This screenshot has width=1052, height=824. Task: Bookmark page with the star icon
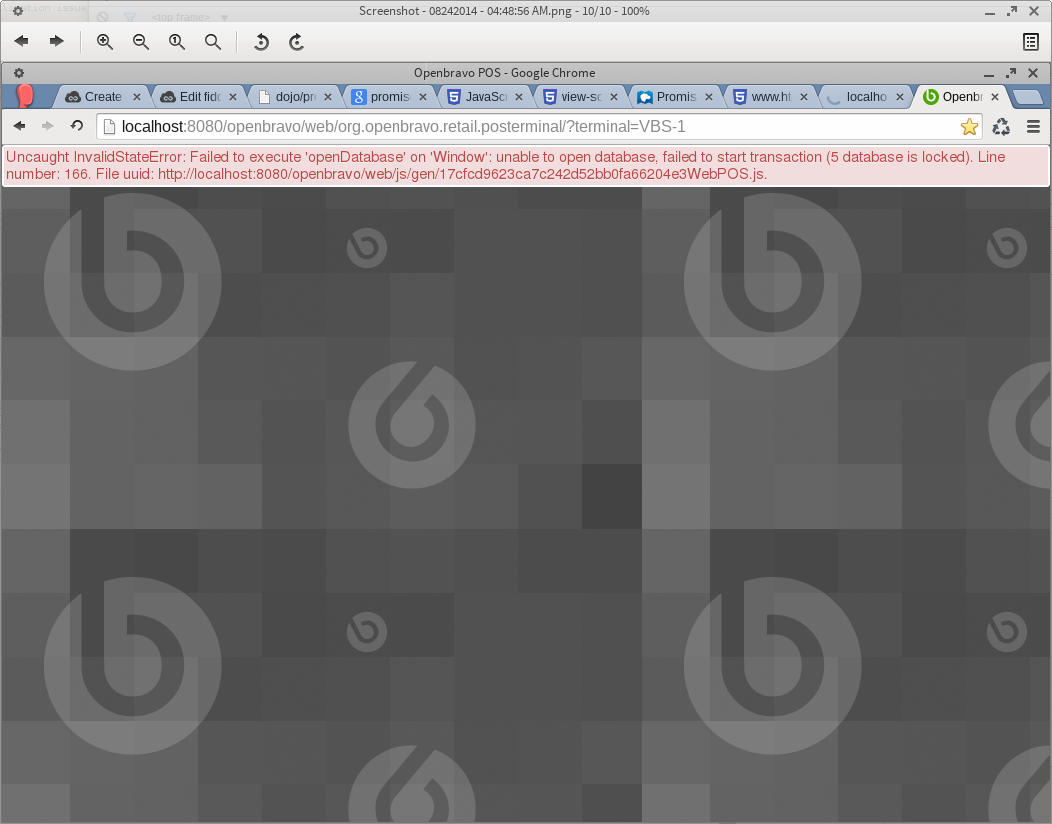[969, 126]
